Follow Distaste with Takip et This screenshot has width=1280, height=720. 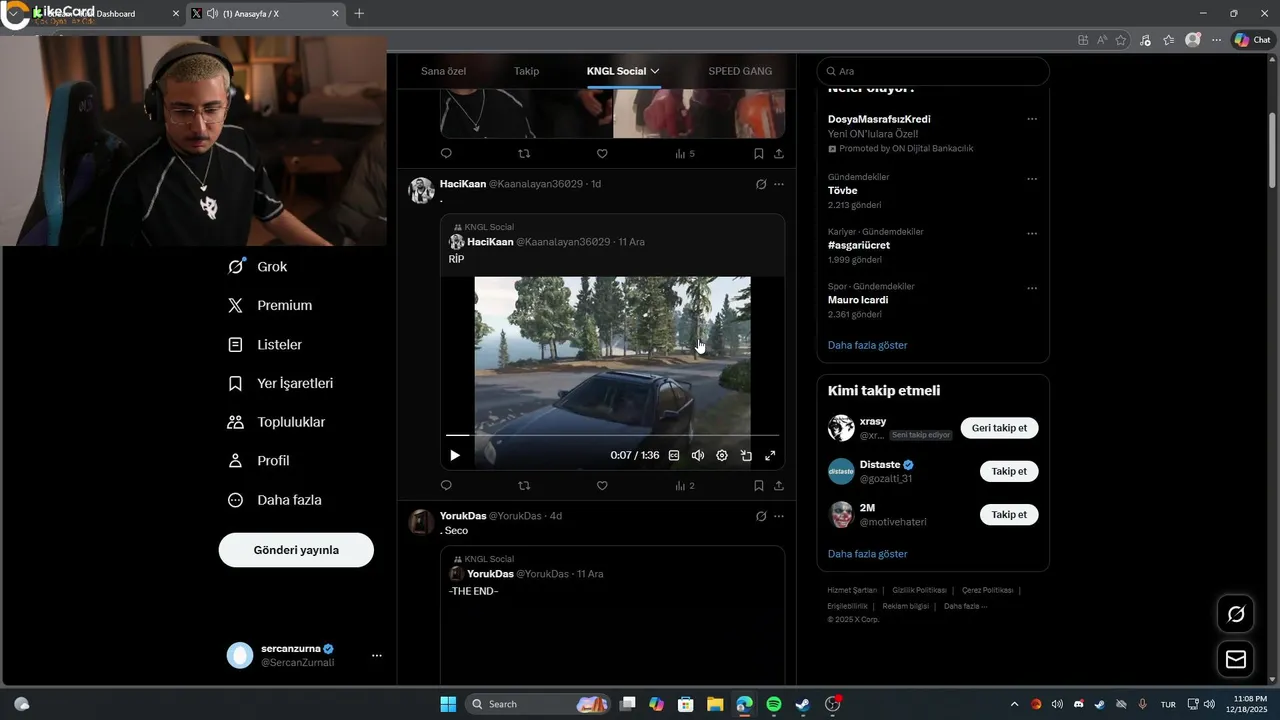(1009, 471)
